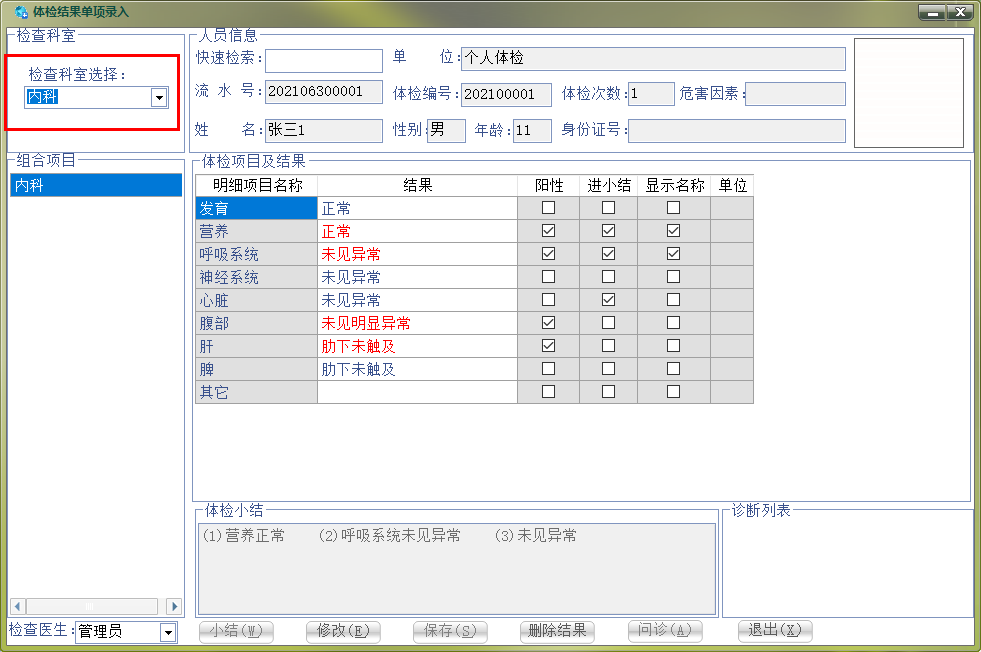Minimize the 体检结果单项录入 window
The height and width of the screenshot is (652, 981).
pyautogui.click(x=932, y=12)
